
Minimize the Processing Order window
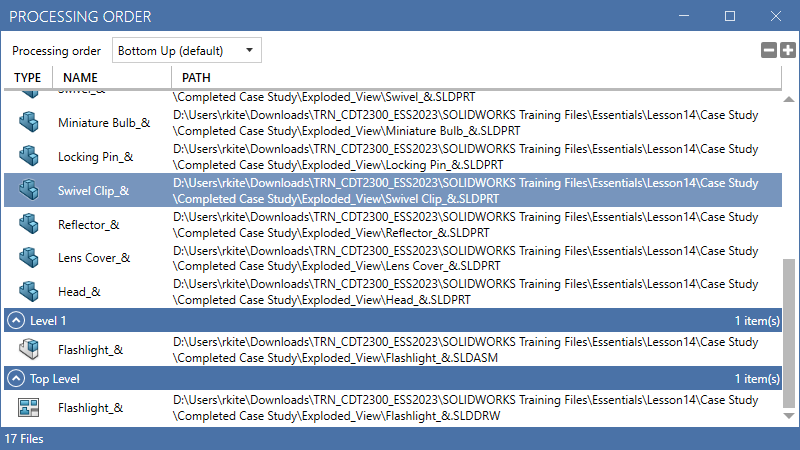click(684, 16)
